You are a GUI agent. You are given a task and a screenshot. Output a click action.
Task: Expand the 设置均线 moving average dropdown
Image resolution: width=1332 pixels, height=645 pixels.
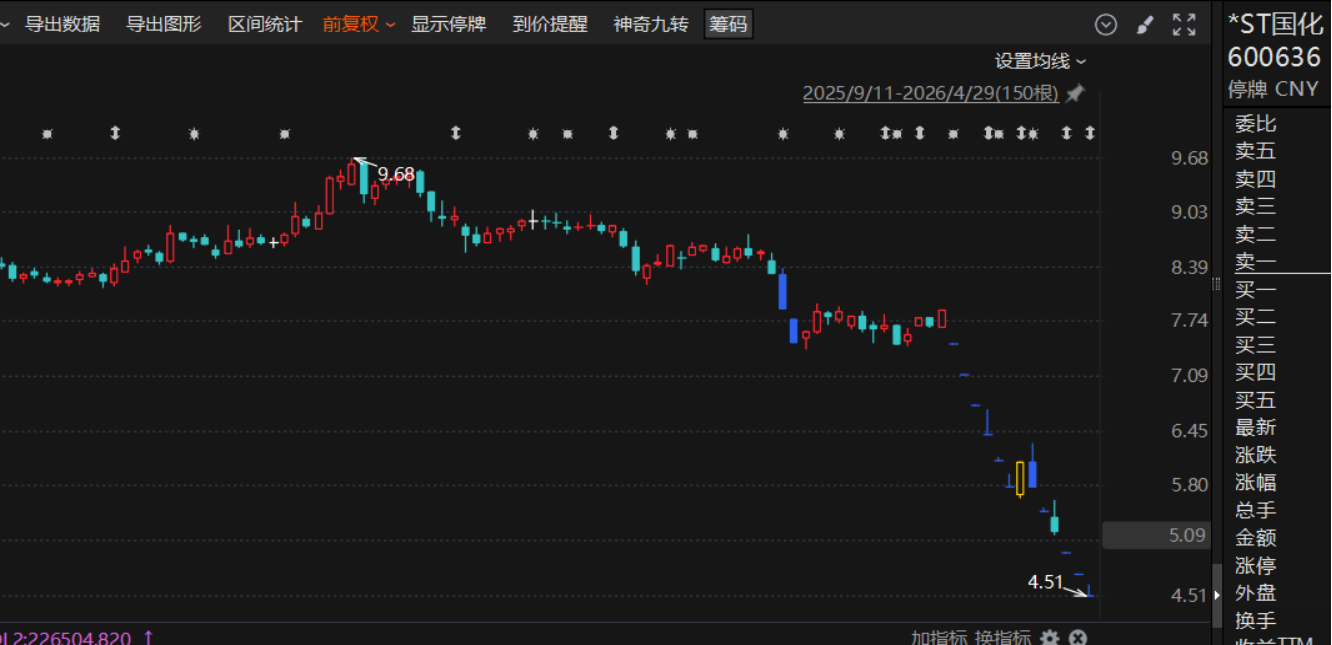coord(1040,61)
